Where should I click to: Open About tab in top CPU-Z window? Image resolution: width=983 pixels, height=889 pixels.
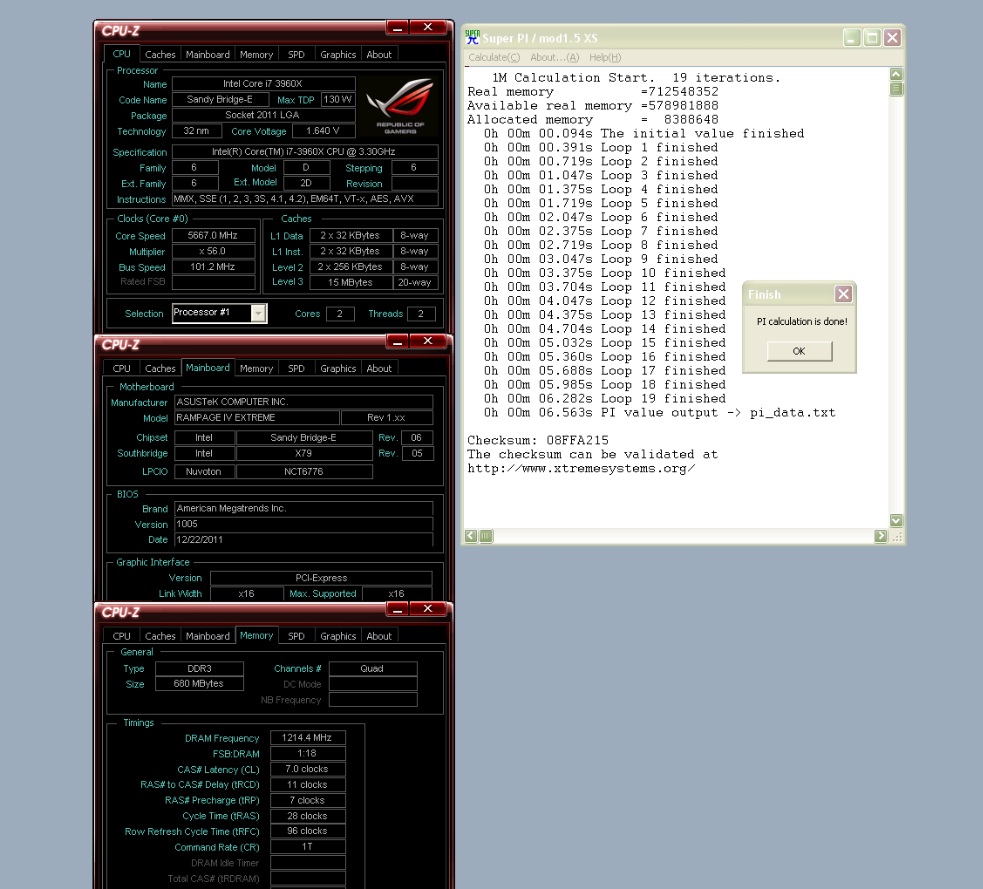pyautogui.click(x=379, y=55)
